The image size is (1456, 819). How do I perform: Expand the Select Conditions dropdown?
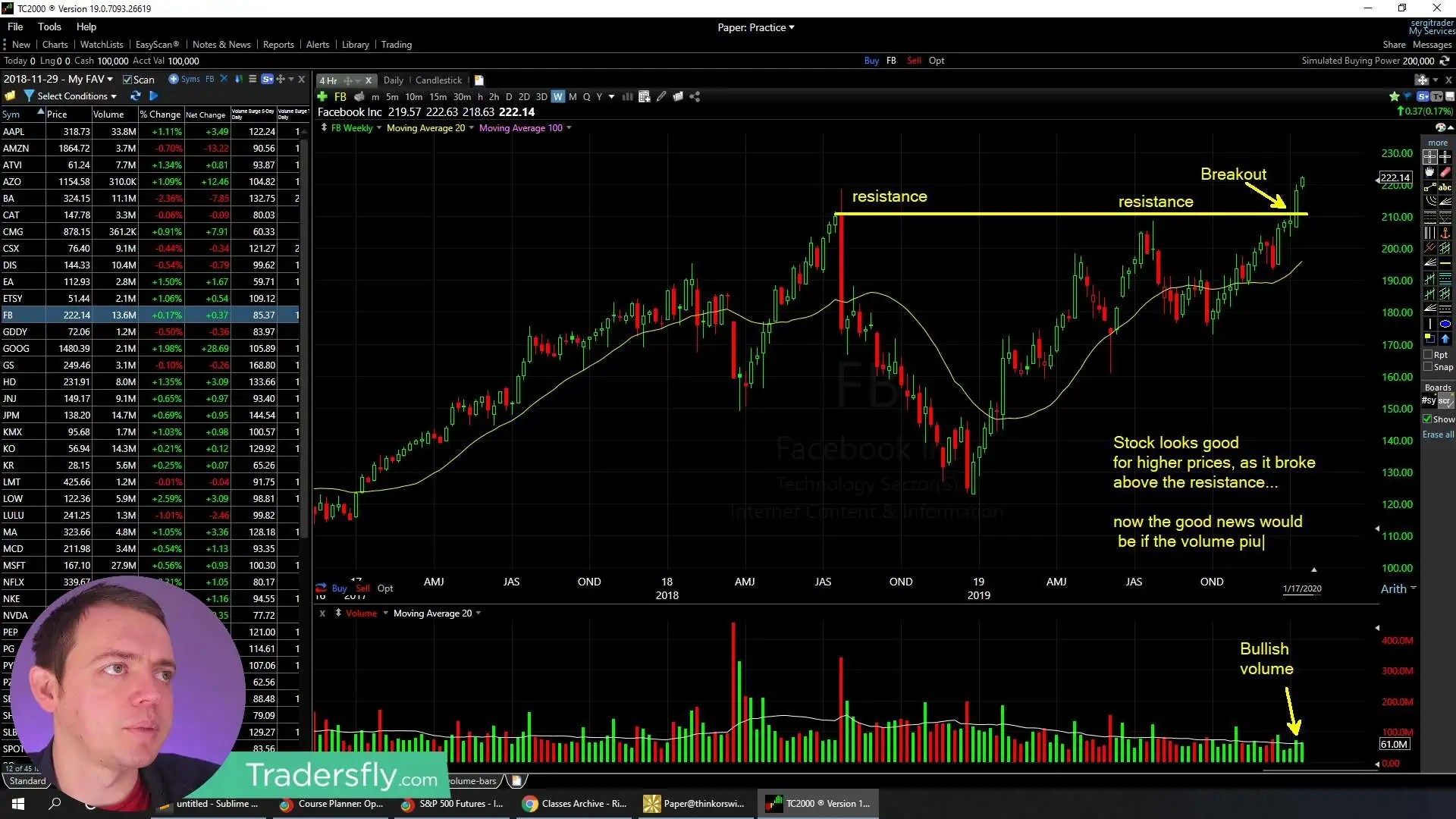77,96
